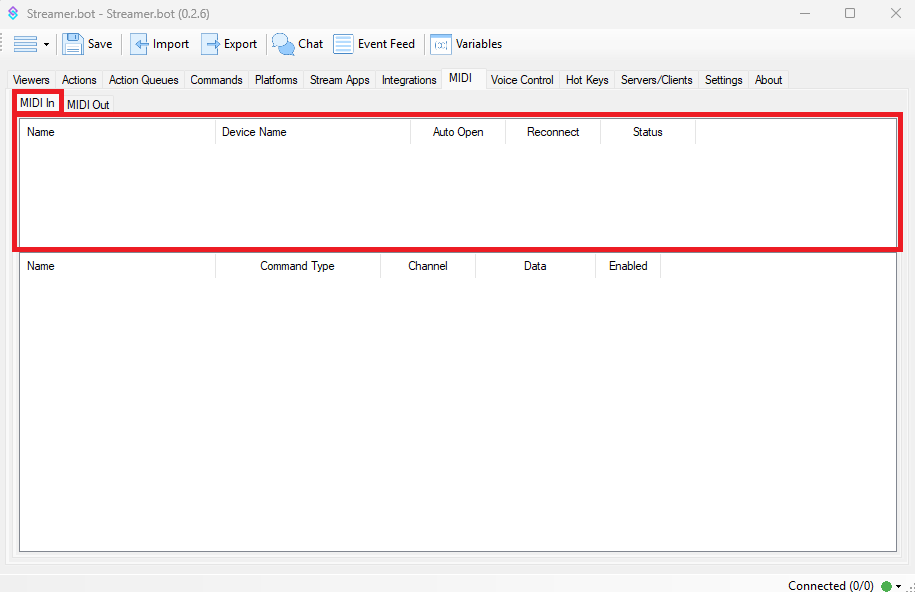Click the layout list icon in toolbar
The height and width of the screenshot is (592, 915).
[x=25, y=44]
